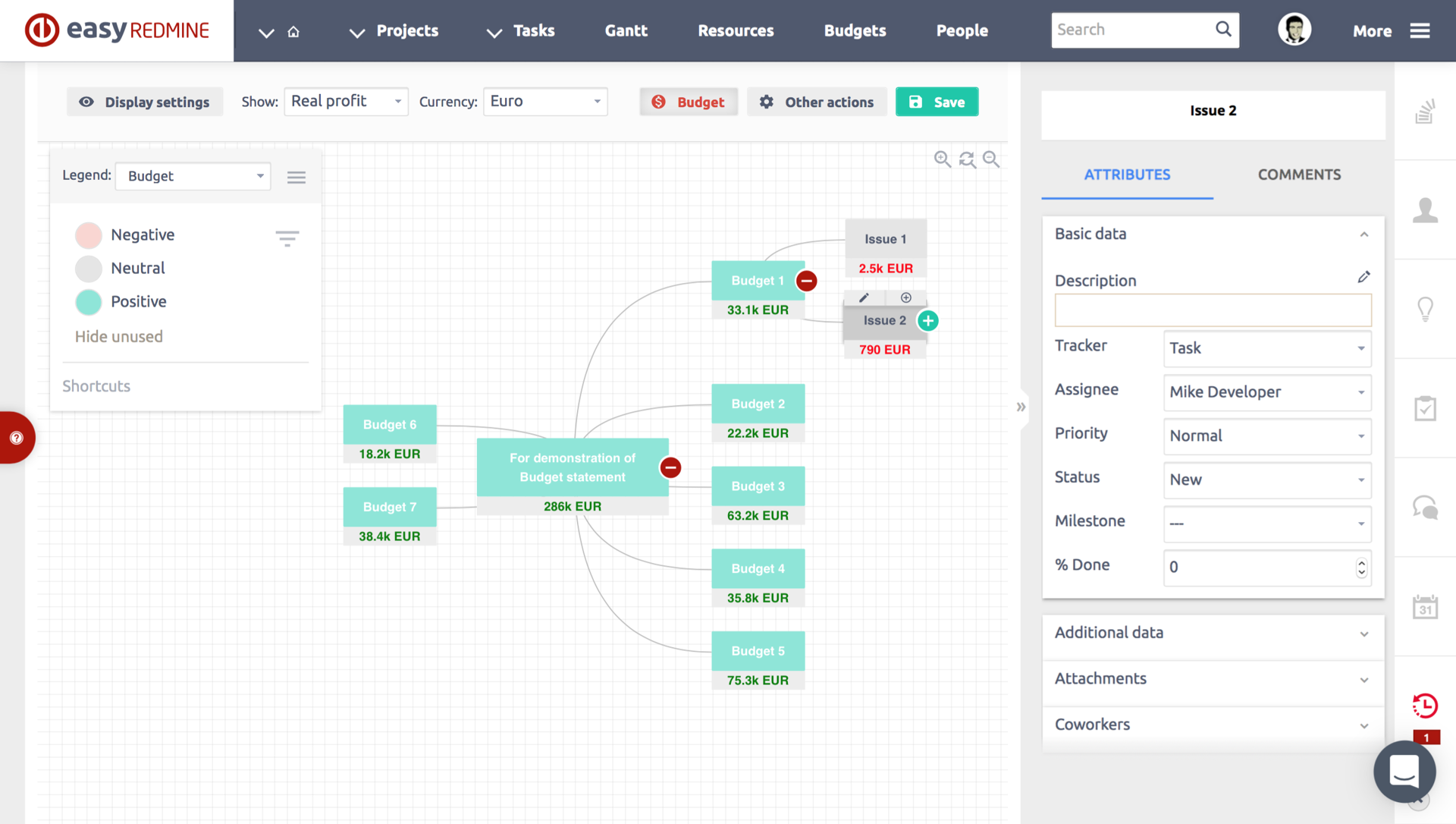1456x824 pixels.
Task: Open the calendar icon in right sidebar
Action: 1425,607
